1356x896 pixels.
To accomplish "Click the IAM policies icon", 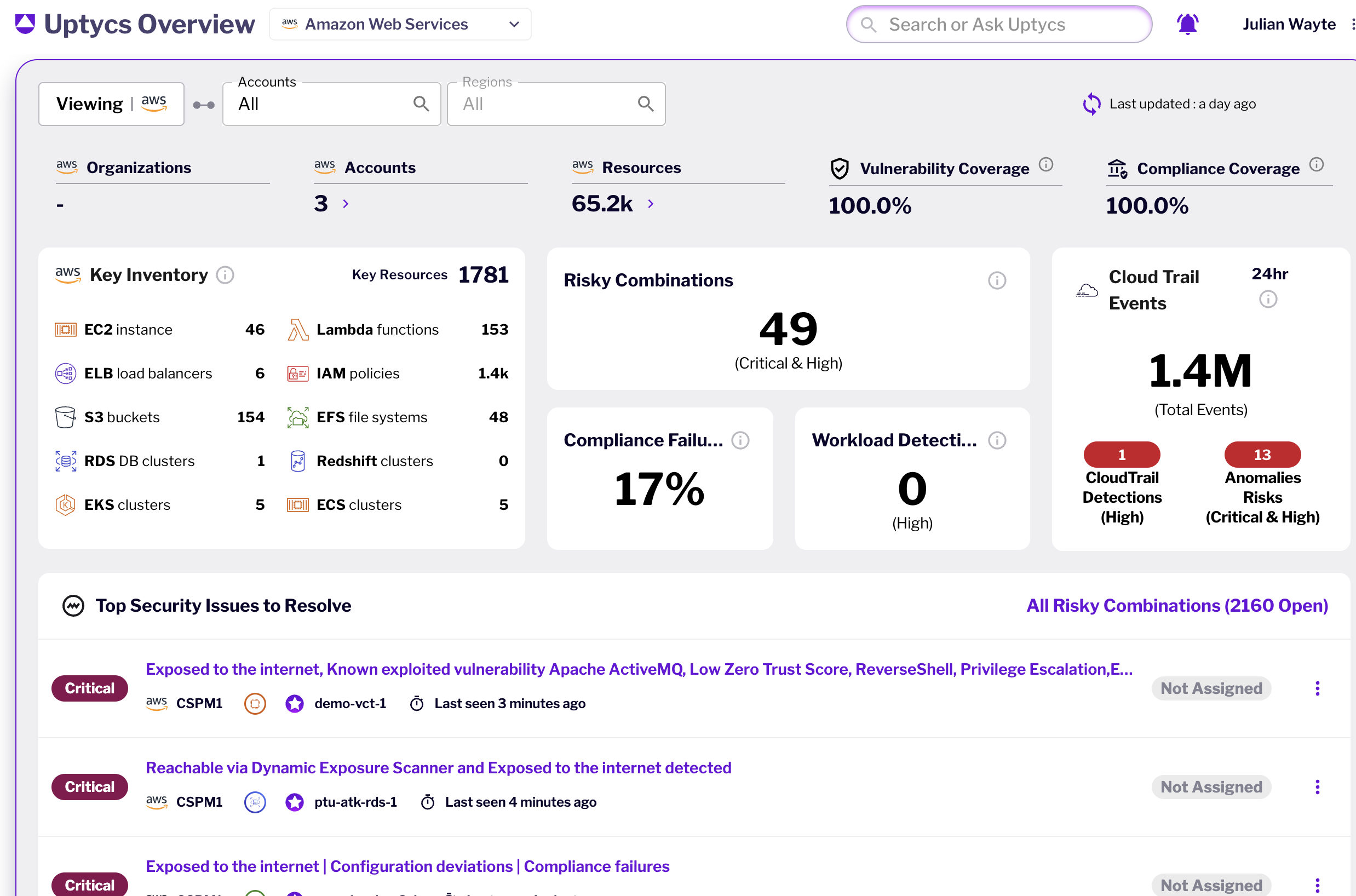I will point(298,374).
